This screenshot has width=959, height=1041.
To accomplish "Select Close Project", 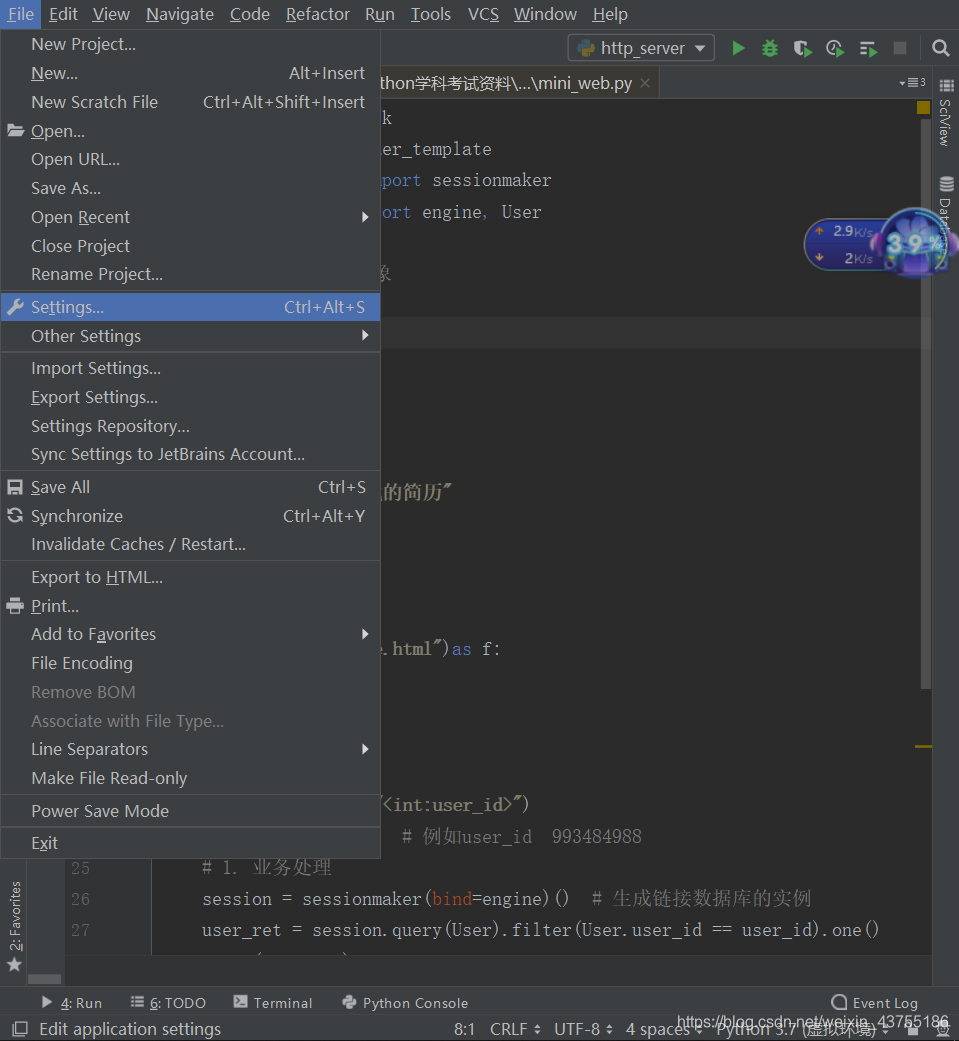I will point(191,246).
